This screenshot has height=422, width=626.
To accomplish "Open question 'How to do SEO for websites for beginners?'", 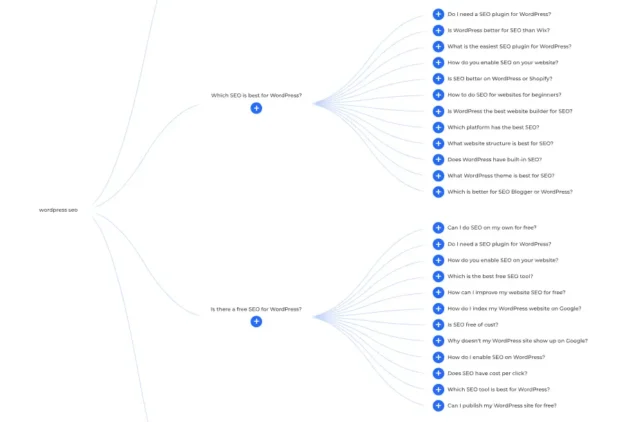I will click(x=504, y=95).
